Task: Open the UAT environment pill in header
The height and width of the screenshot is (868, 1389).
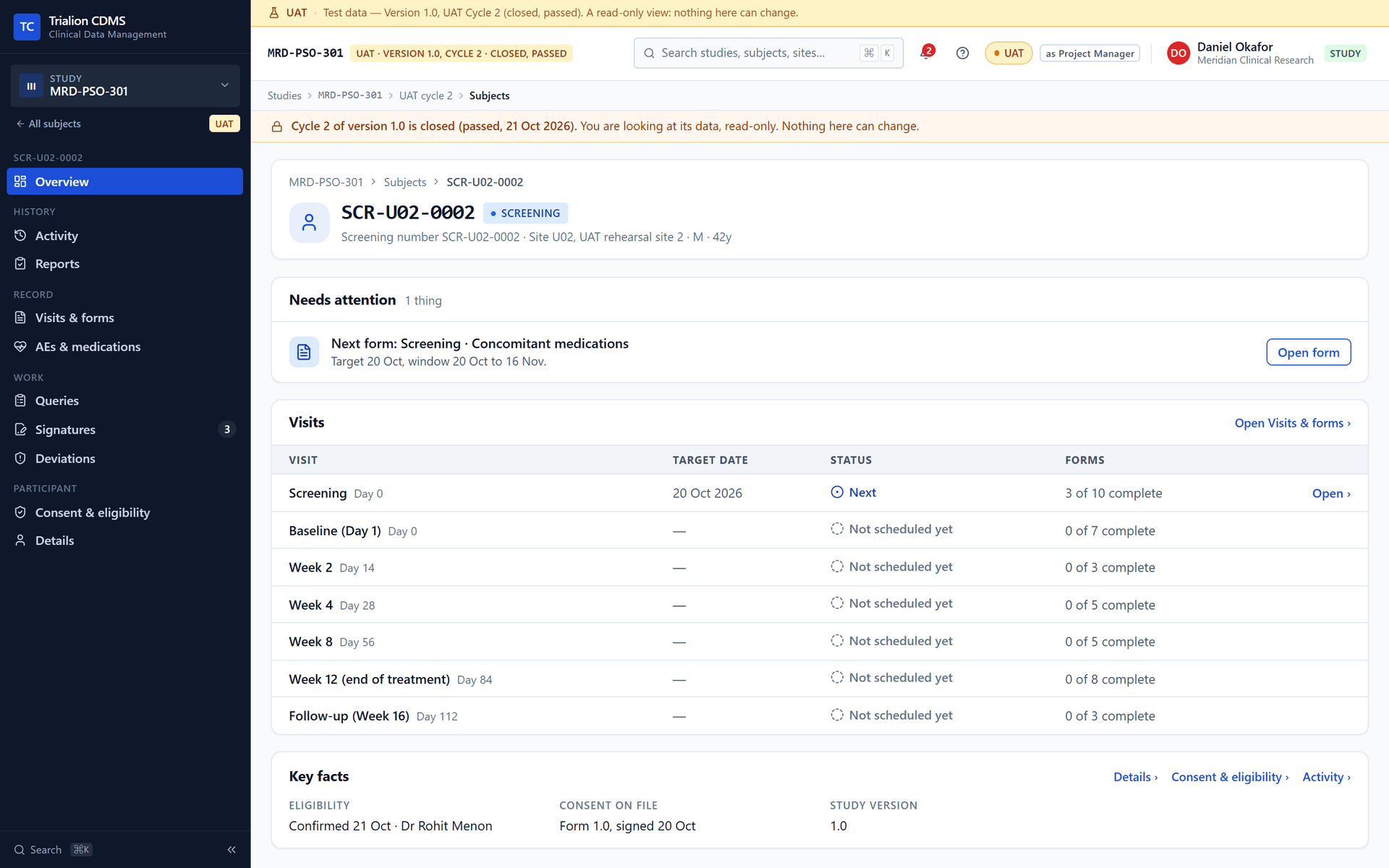Action: coord(1008,53)
